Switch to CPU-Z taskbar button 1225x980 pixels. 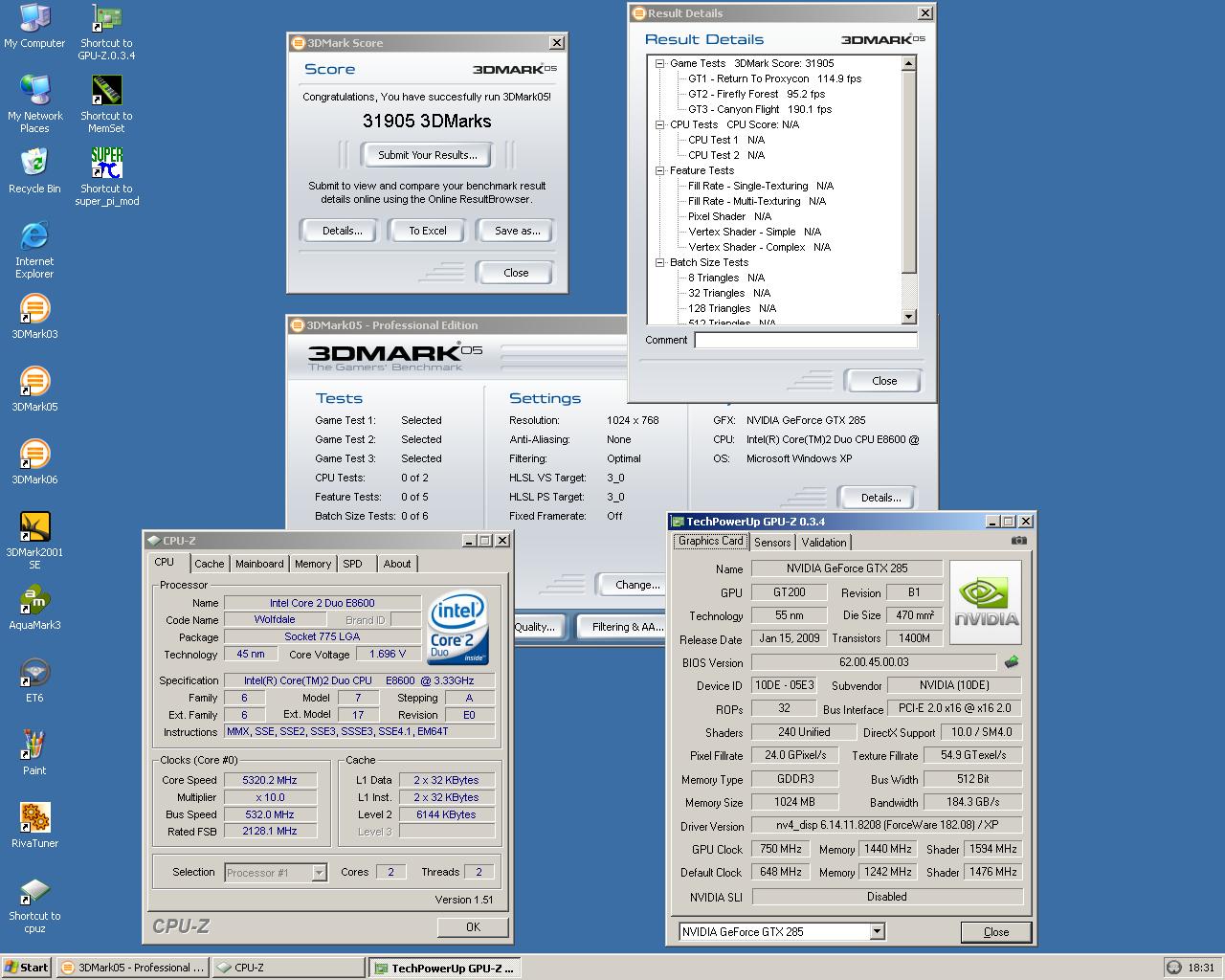pyautogui.click(x=289, y=968)
